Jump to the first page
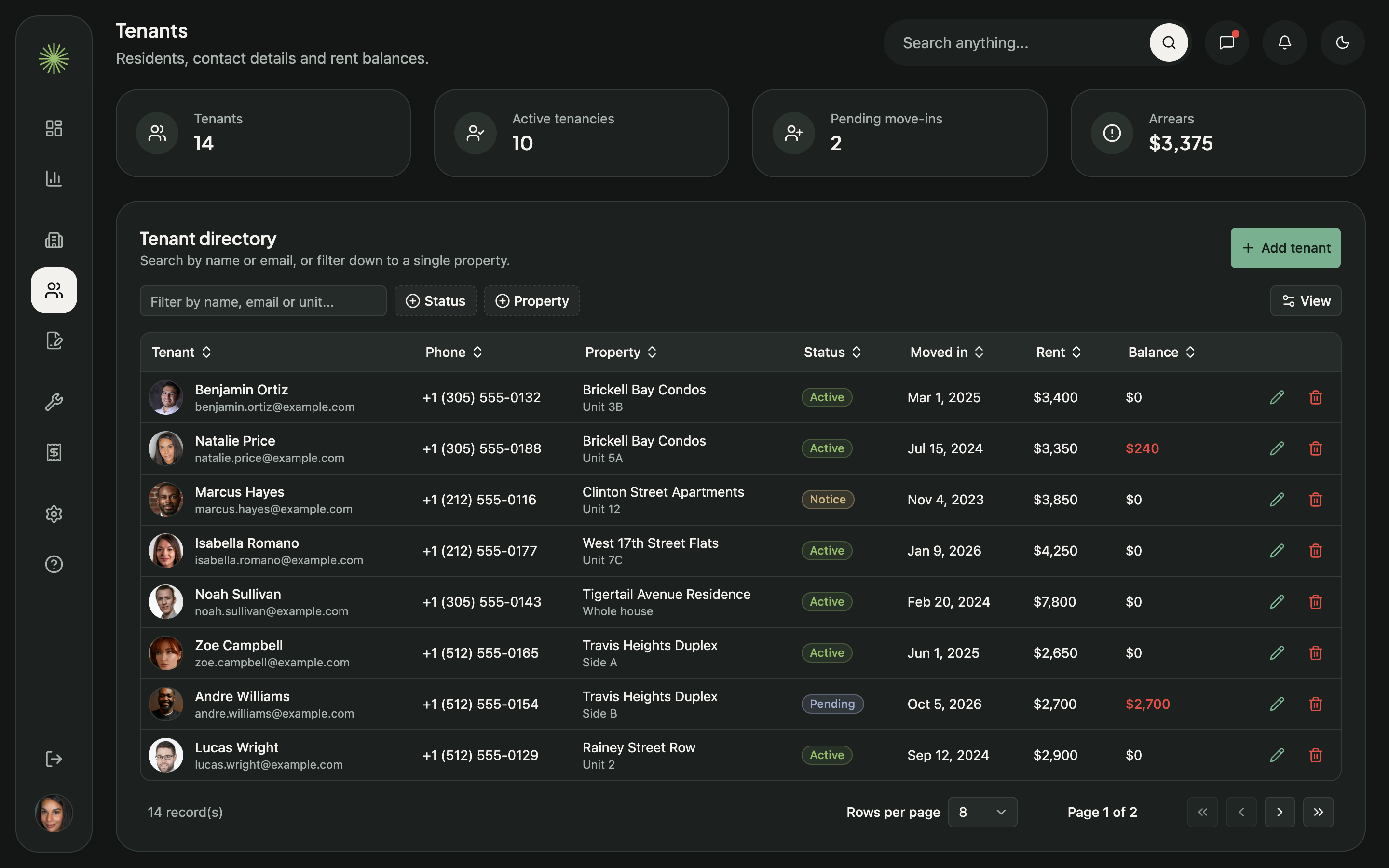Image resolution: width=1389 pixels, height=868 pixels. click(1202, 812)
